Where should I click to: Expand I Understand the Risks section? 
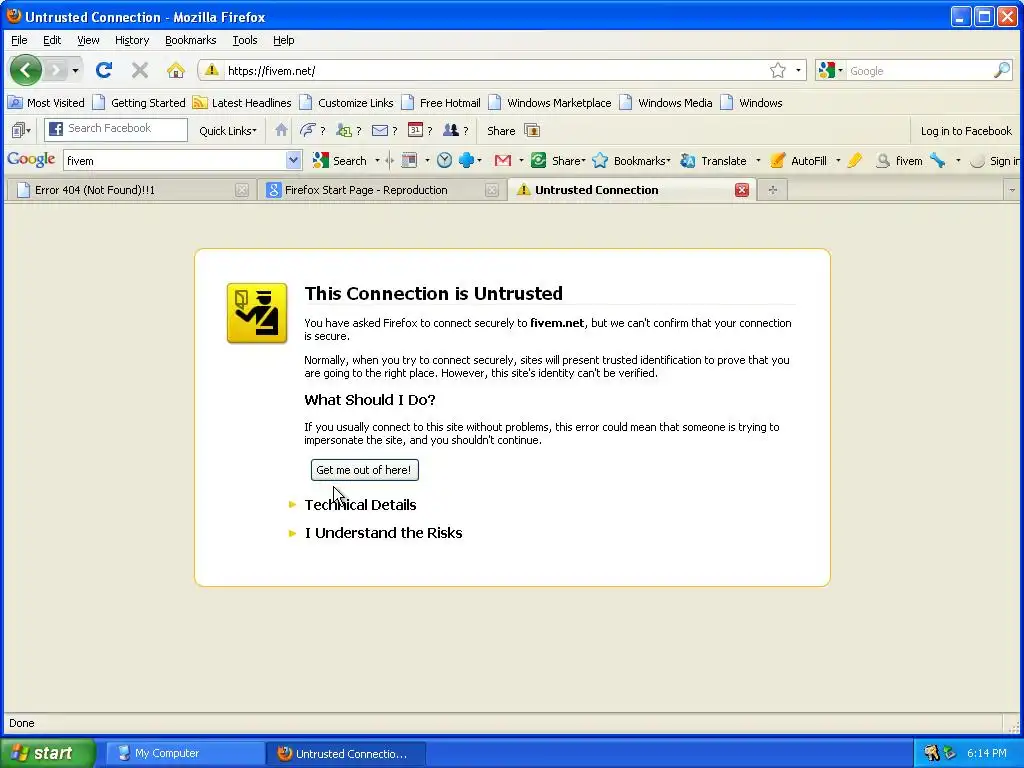point(376,533)
